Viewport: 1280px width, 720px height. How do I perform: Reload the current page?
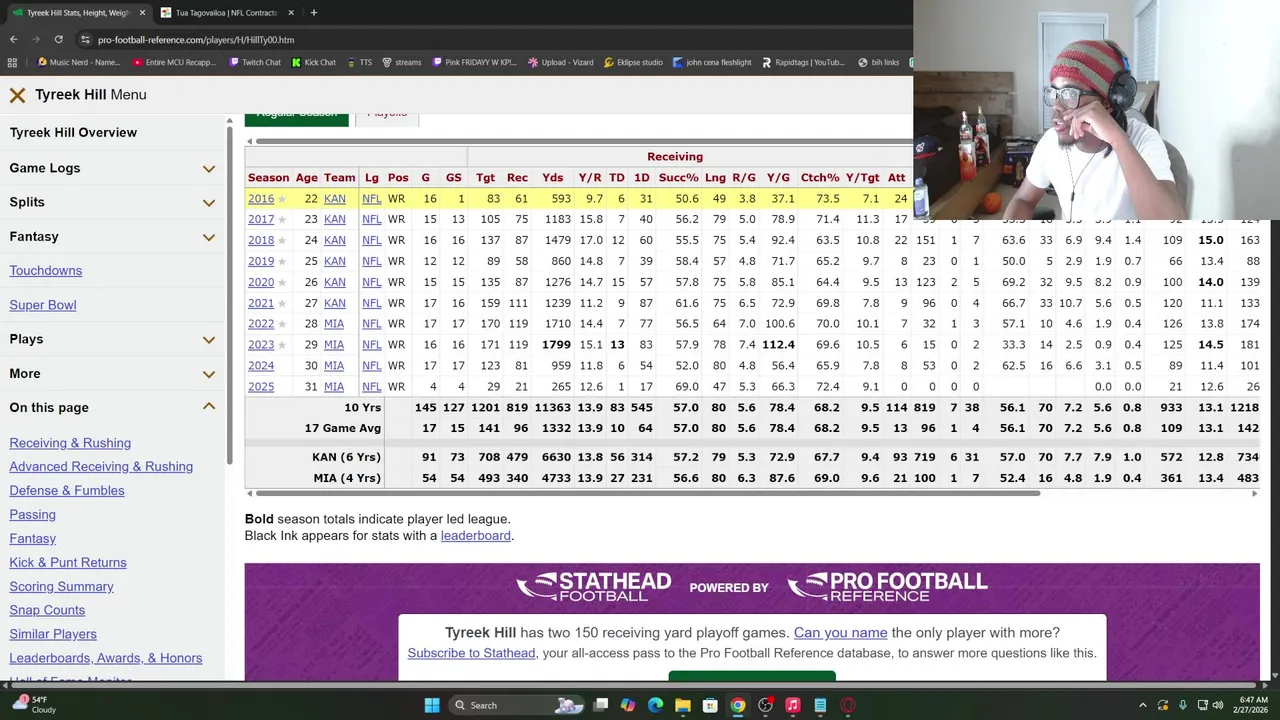59,39
